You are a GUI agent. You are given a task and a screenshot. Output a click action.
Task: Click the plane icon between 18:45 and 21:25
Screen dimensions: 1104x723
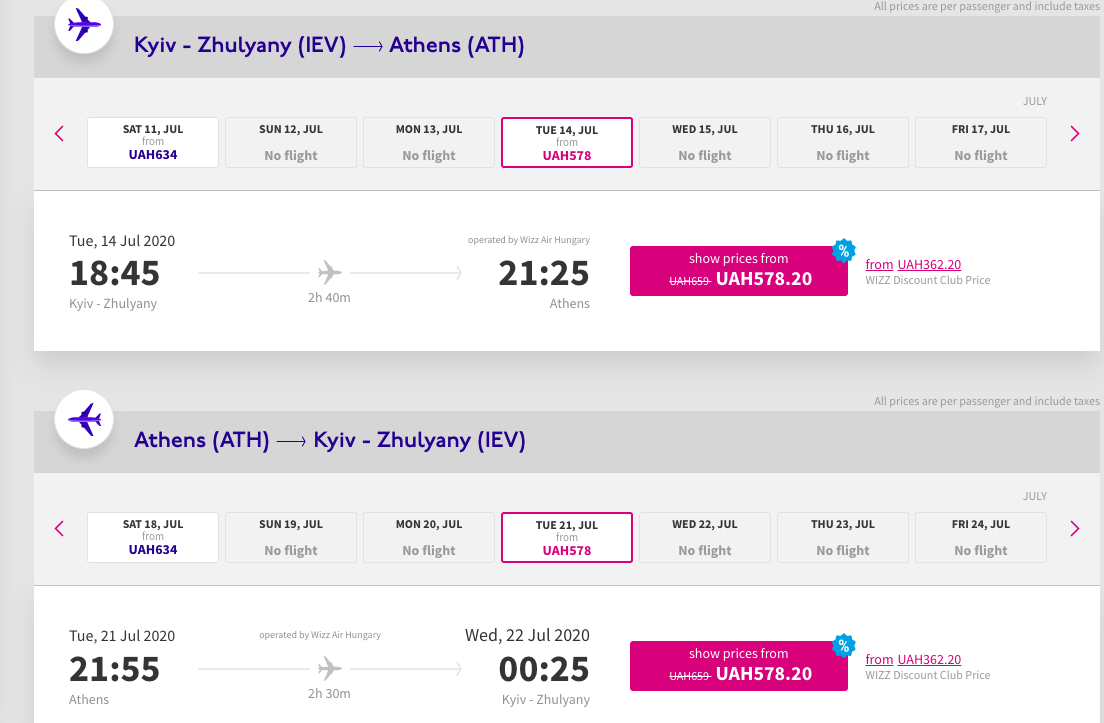330,271
